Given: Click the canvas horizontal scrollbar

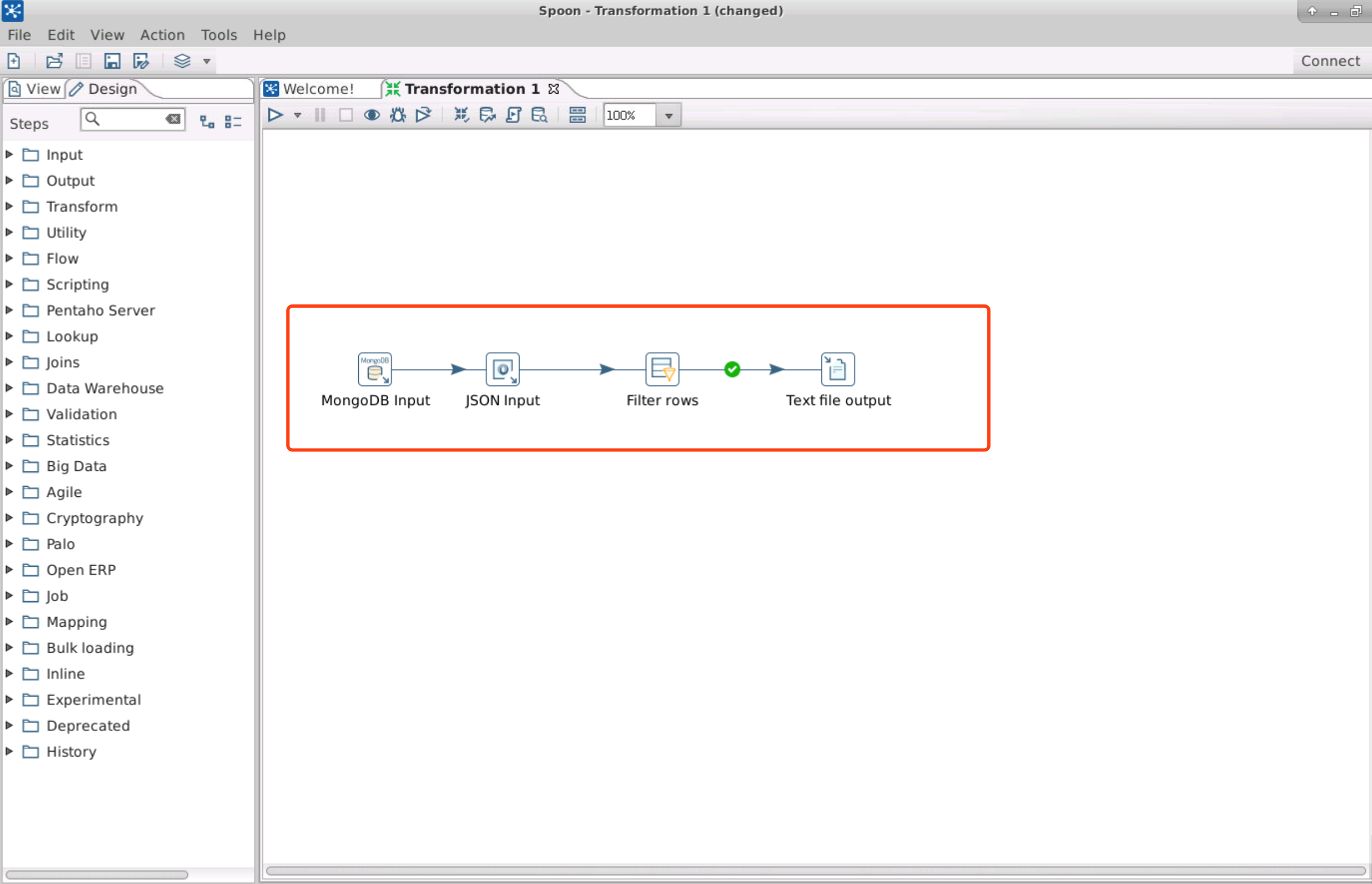Looking at the screenshot, I should pos(815,871).
